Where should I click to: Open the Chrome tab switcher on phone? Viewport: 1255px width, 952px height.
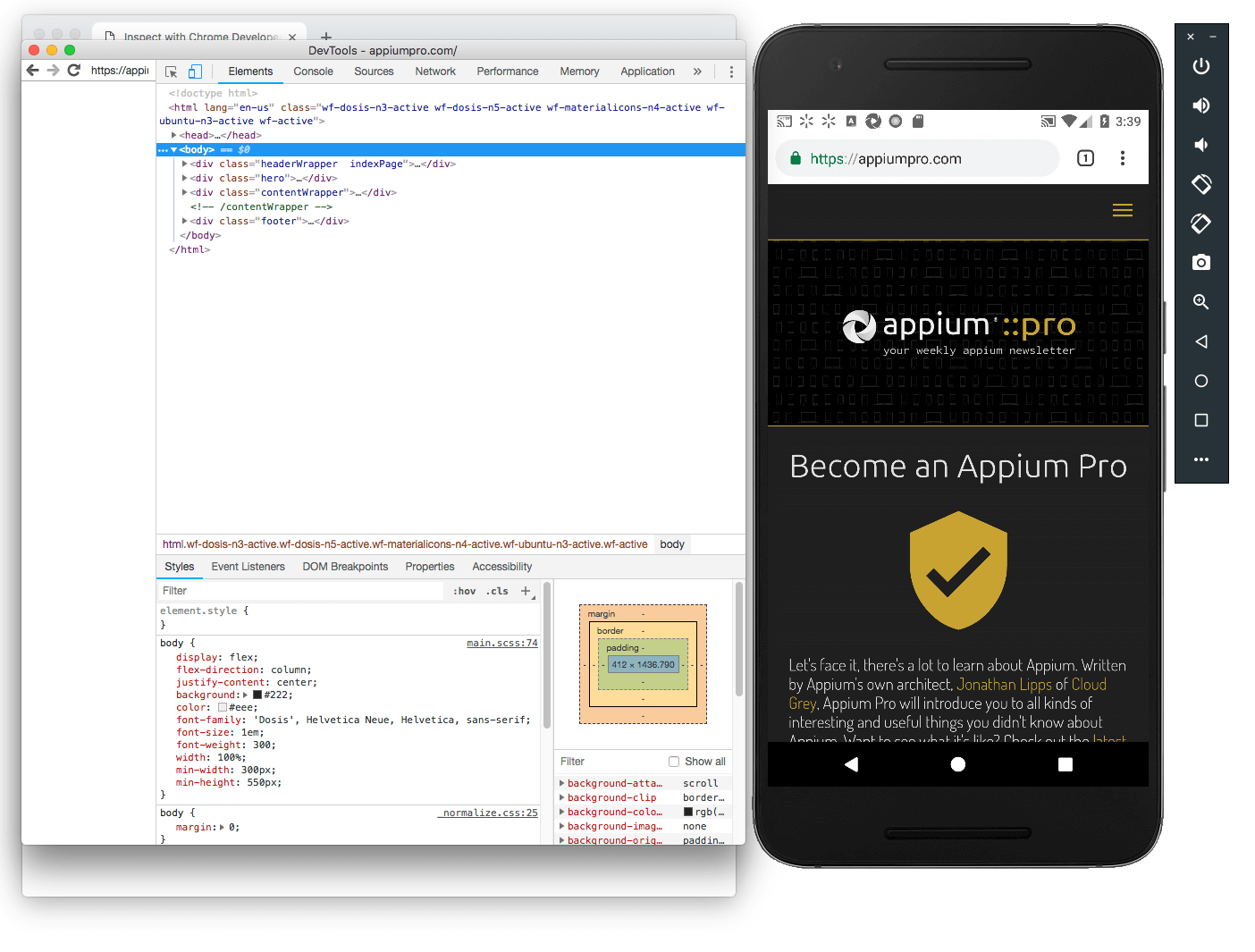tap(1085, 158)
